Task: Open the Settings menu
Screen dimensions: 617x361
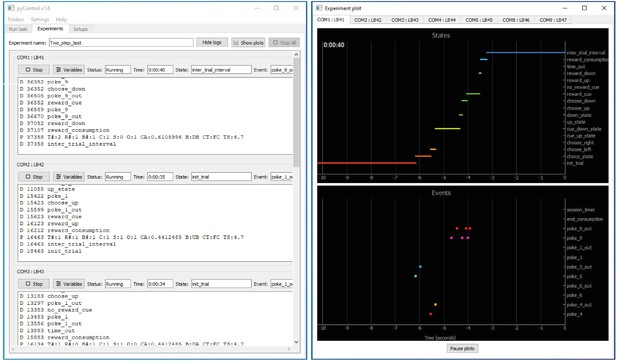Action: point(40,19)
